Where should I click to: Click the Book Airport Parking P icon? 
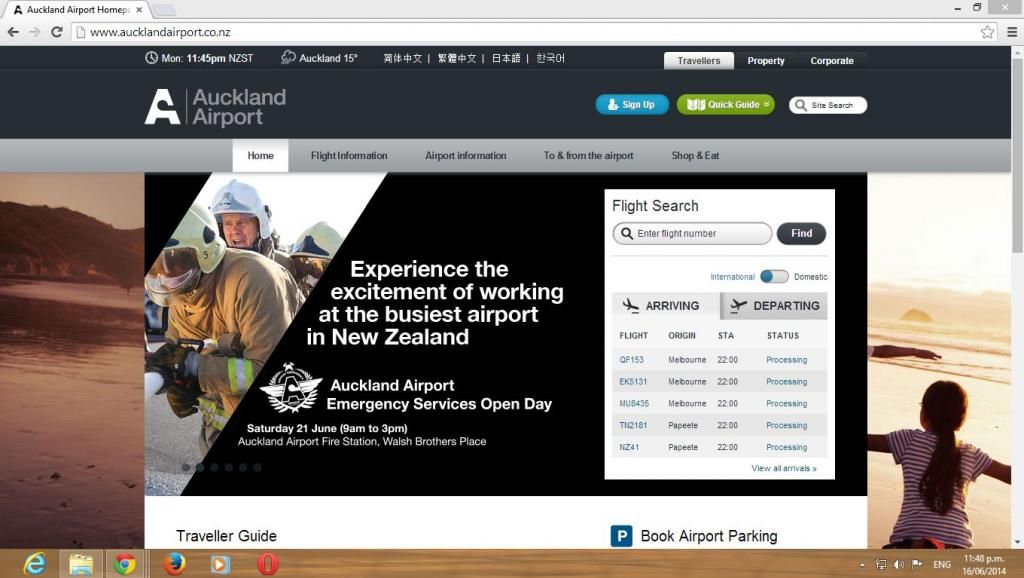(x=621, y=536)
